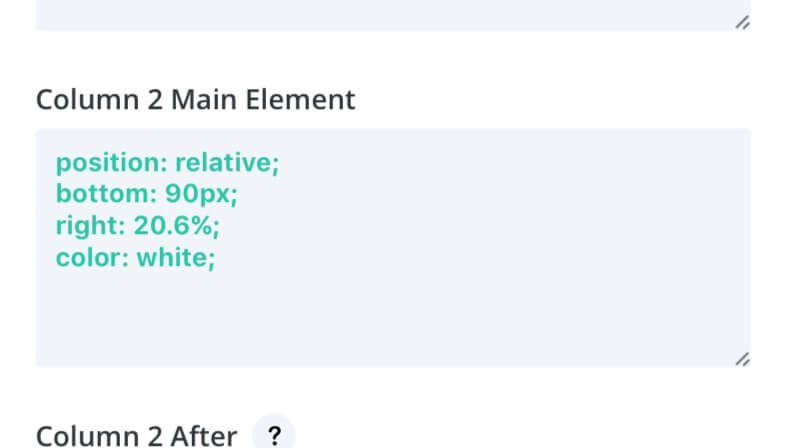Click the word "white" in the CSS
This screenshot has width=800, height=448.
[172, 258]
